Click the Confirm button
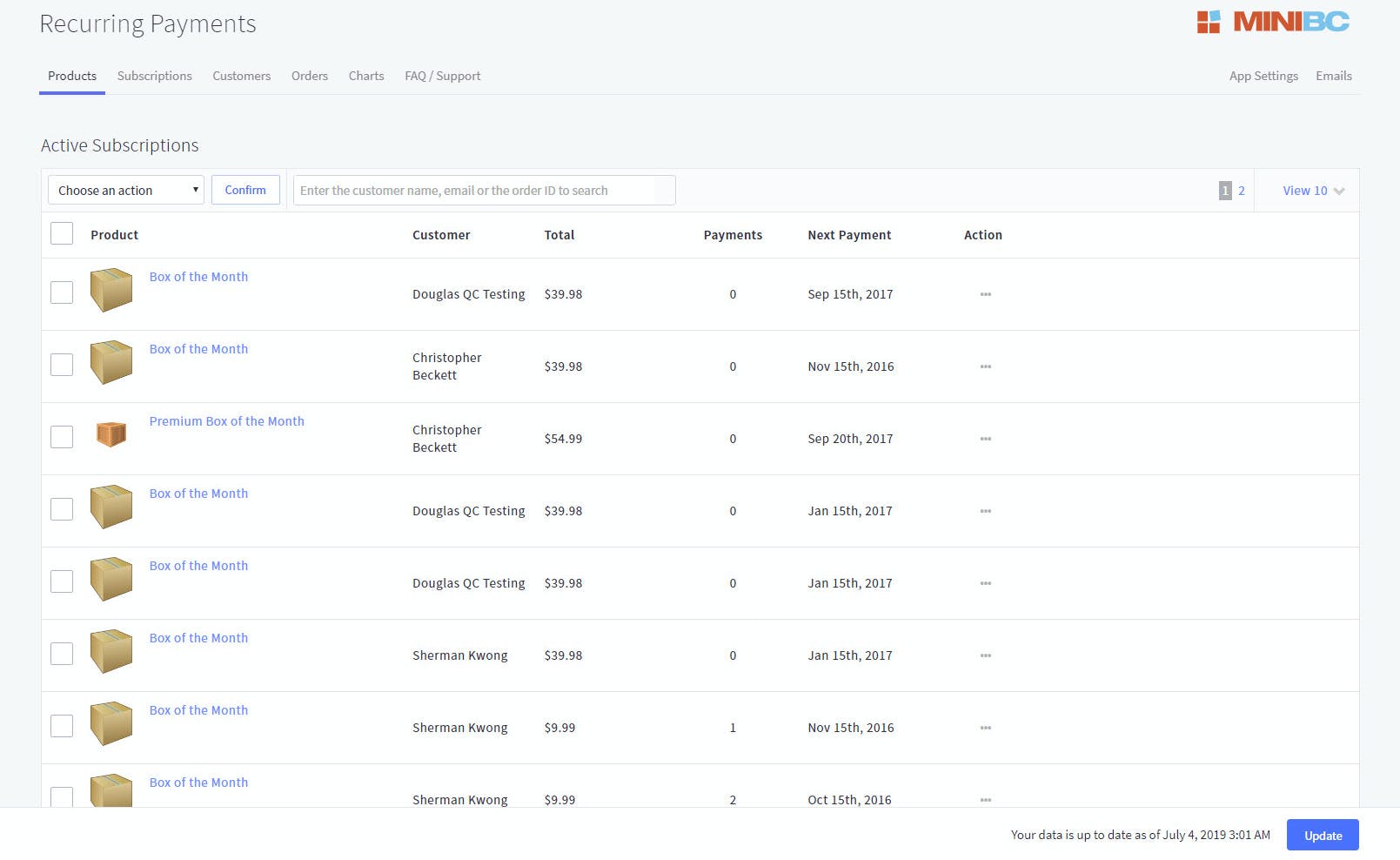This screenshot has width=1400, height=860. [x=245, y=190]
